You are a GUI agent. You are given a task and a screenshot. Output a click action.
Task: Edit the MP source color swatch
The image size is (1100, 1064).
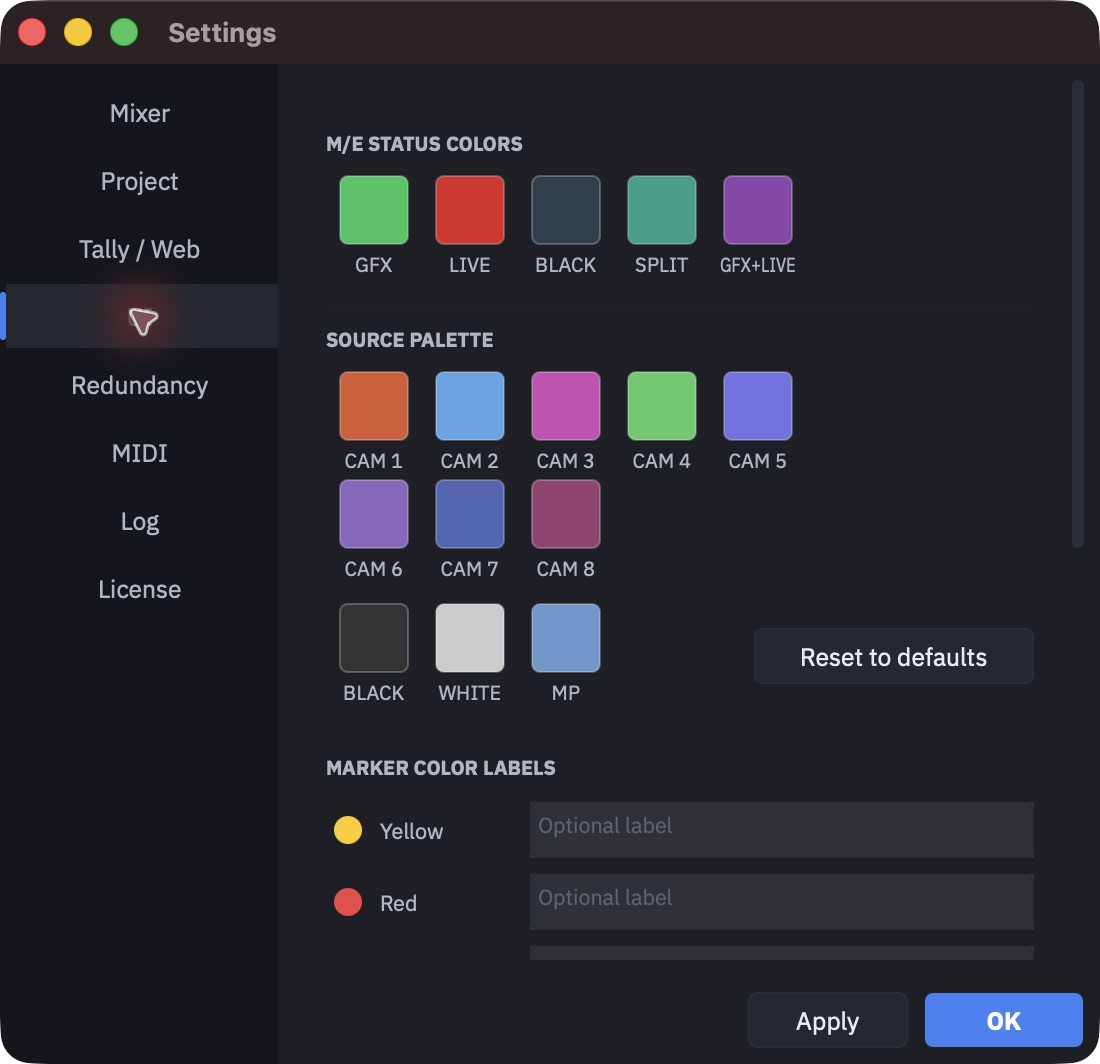566,638
